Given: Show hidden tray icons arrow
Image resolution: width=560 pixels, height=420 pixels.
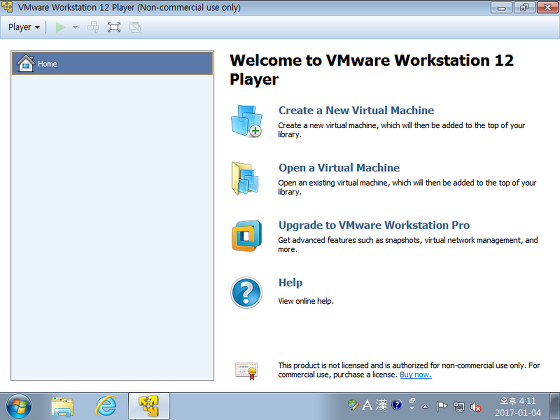Looking at the screenshot, I should [425, 406].
